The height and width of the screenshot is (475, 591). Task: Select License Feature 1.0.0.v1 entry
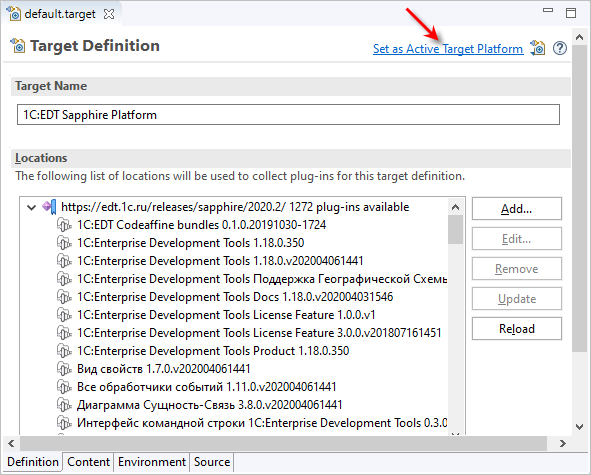pyautogui.click(x=226, y=315)
